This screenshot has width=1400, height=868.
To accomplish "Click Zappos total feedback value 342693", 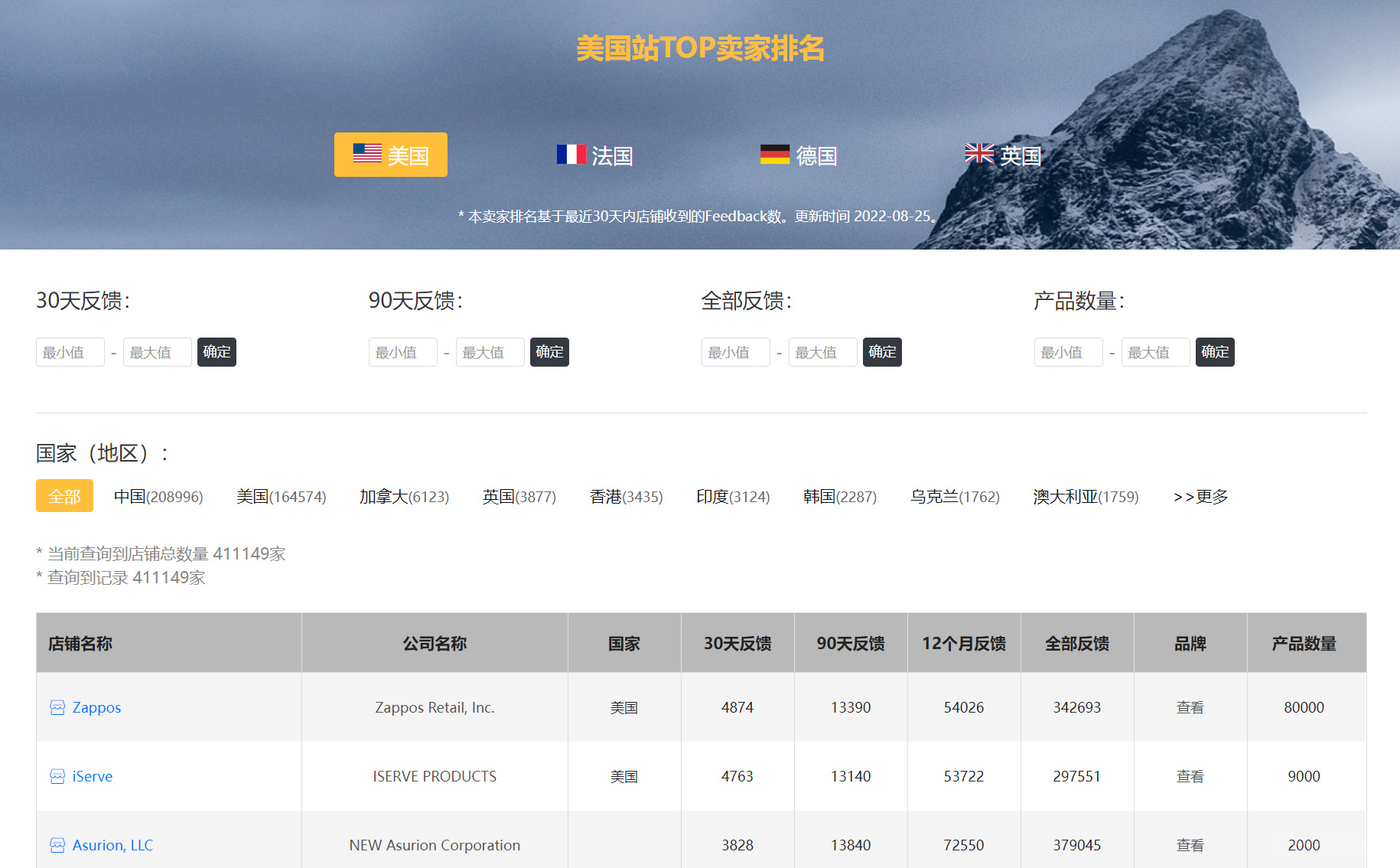I will click(x=1077, y=707).
